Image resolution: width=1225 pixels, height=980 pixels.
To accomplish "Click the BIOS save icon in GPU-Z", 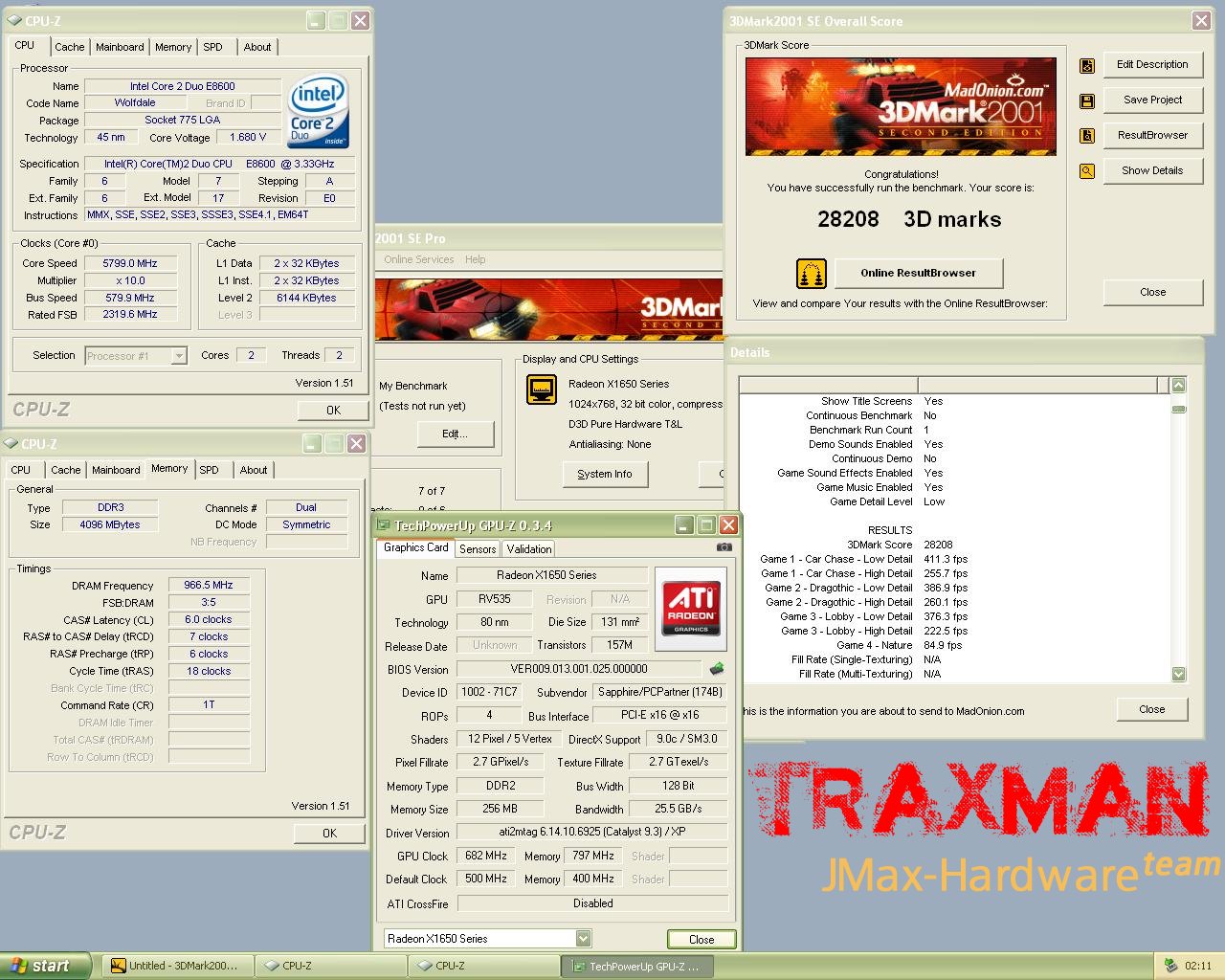I will pyautogui.click(x=716, y=669).
